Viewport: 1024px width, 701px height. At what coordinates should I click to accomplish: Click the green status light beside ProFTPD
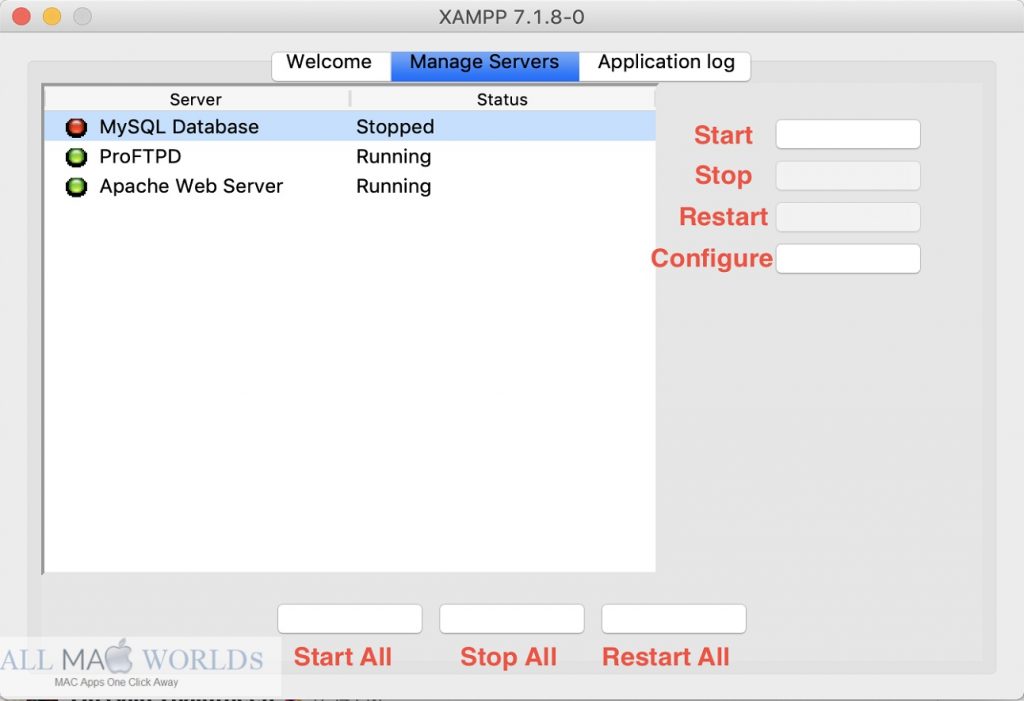(76, 157)
